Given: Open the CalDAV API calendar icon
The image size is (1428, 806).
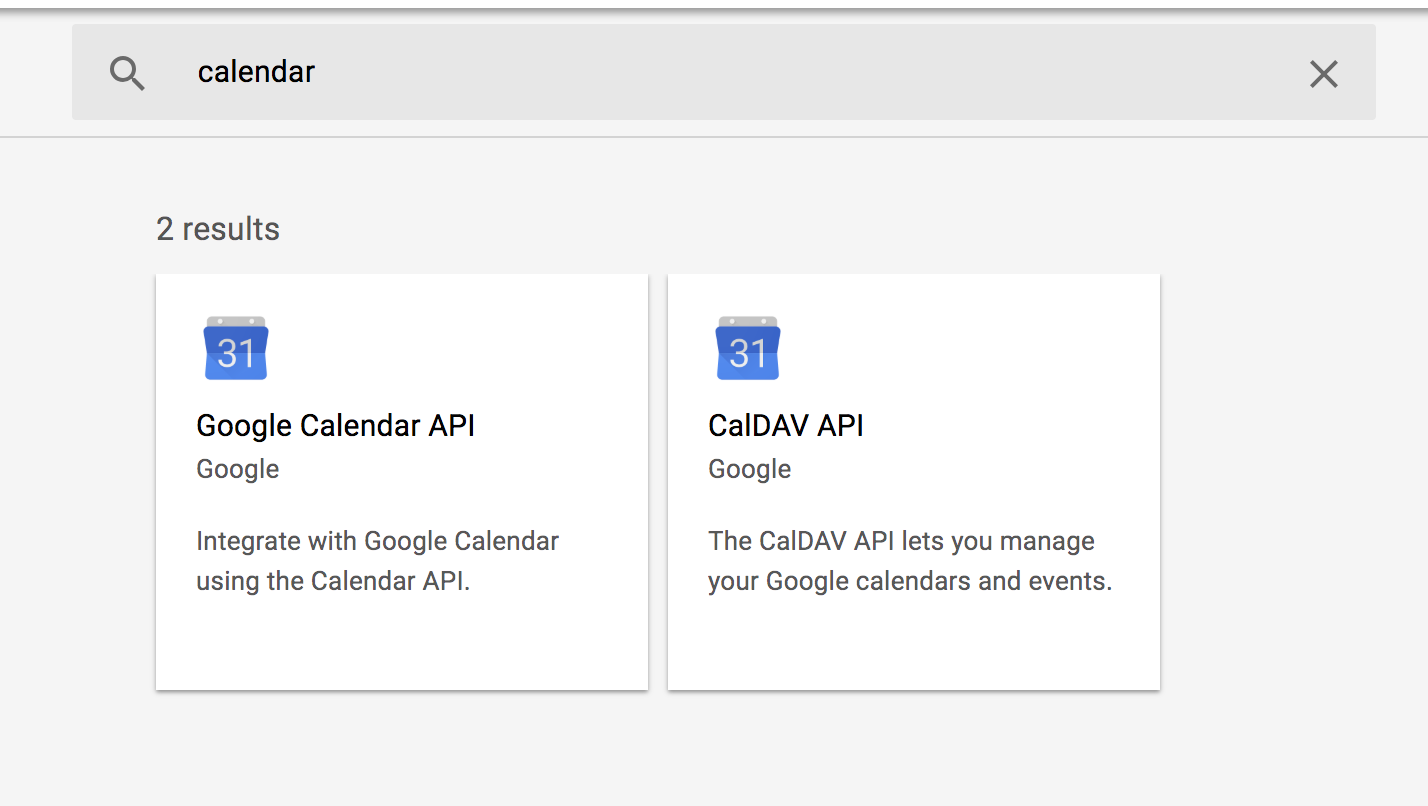Looking at the screenshot, I should [x=748, y=348].
